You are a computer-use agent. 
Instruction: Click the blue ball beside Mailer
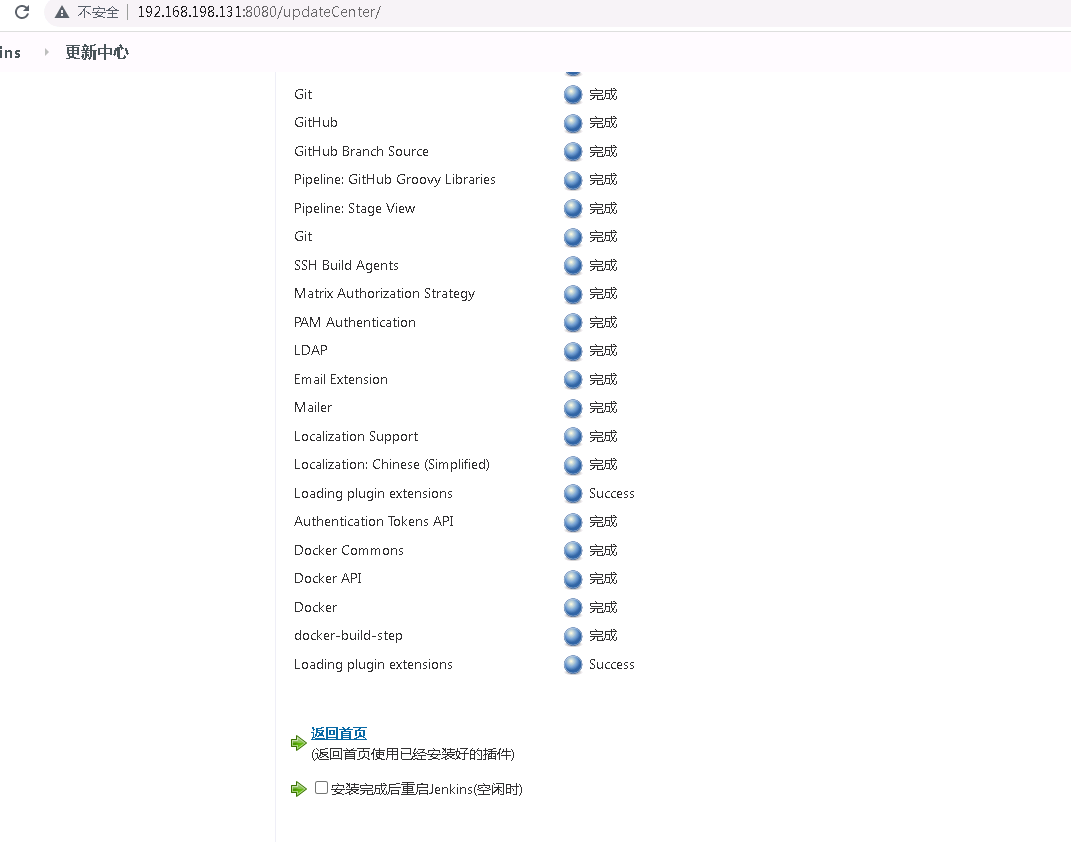[573, 408]
